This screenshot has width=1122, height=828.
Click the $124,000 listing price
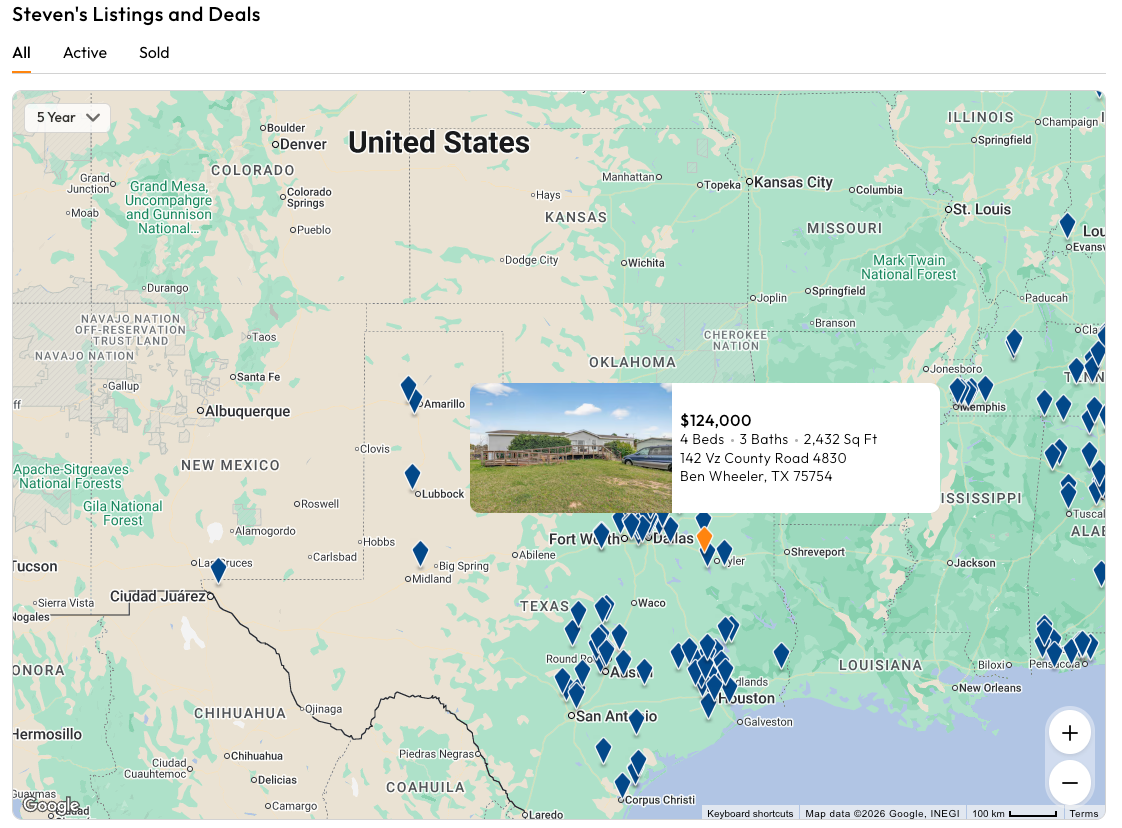pyautogui.click(x=715, y=420)
